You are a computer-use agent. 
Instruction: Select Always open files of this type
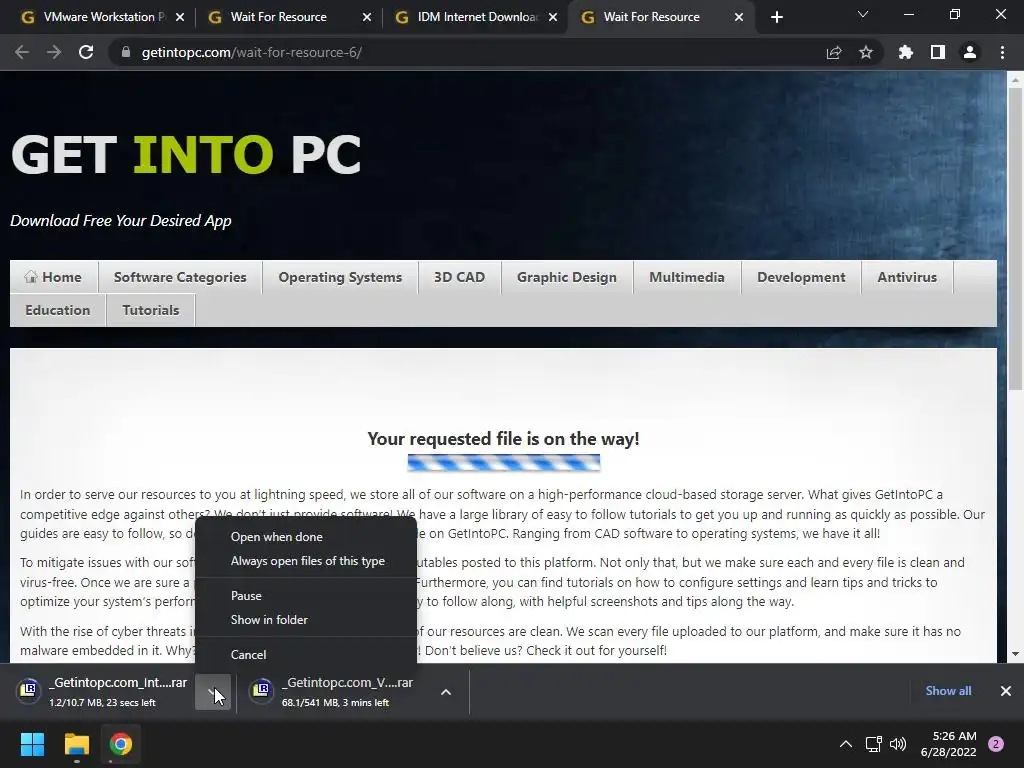[x=306, y=561]
